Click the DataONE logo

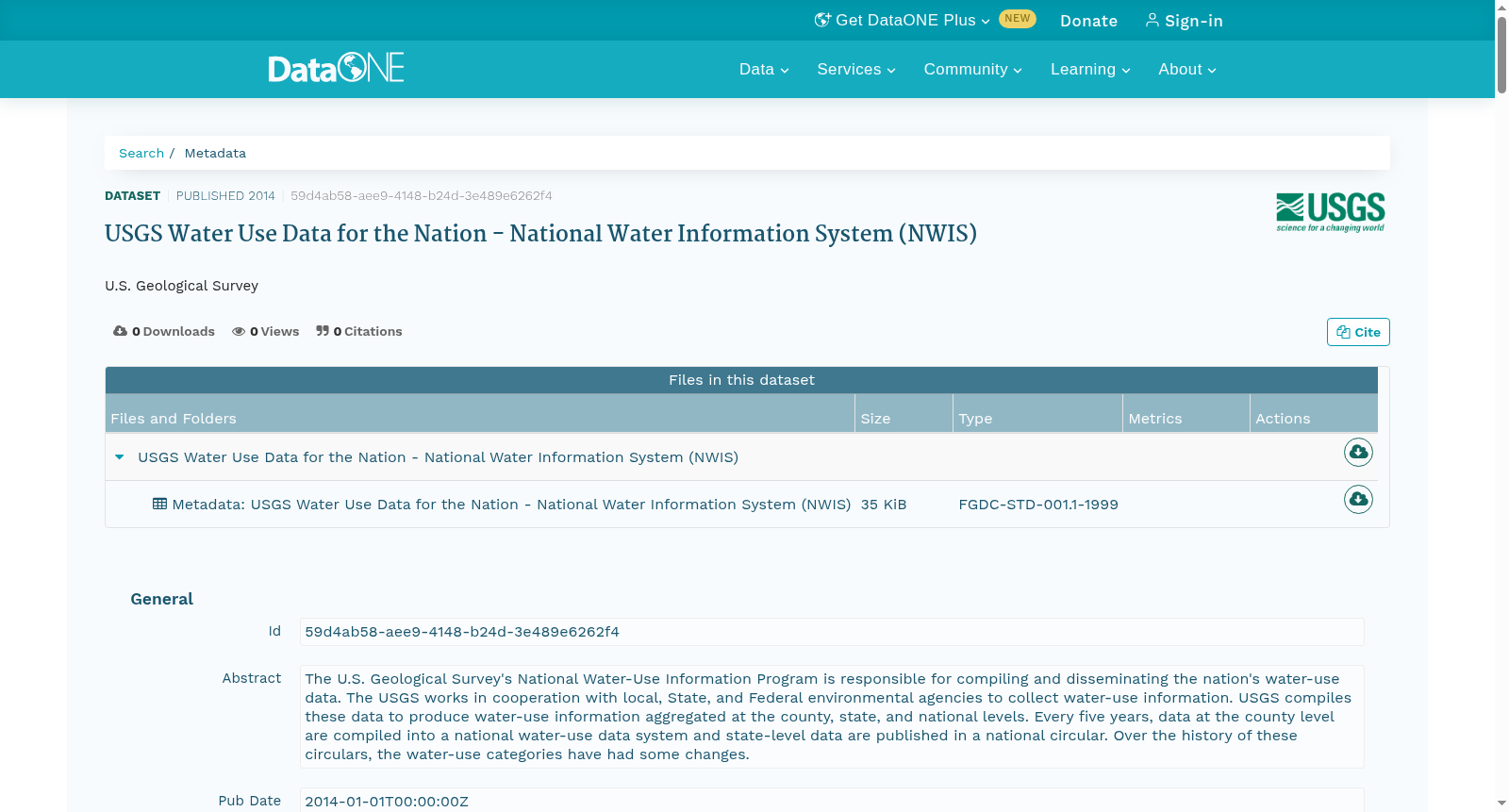pyautogui.click(x=336, y=68)
